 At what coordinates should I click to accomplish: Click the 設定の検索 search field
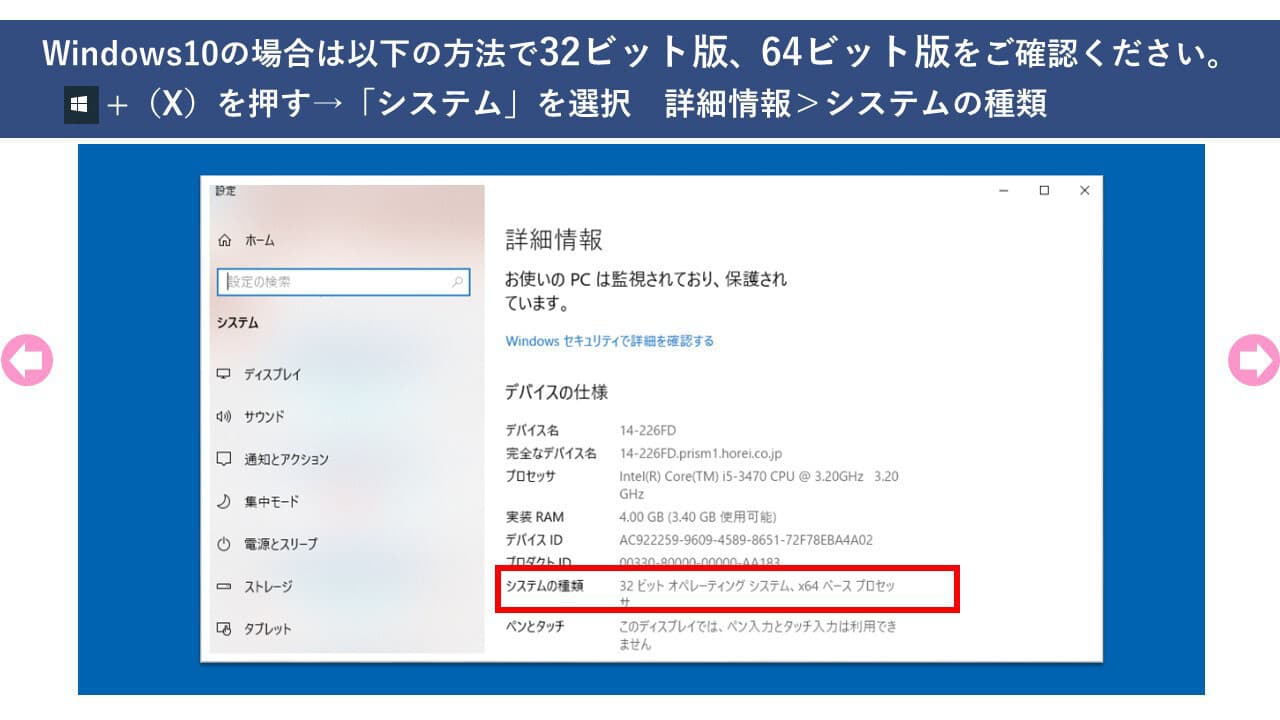pos(343,282)
